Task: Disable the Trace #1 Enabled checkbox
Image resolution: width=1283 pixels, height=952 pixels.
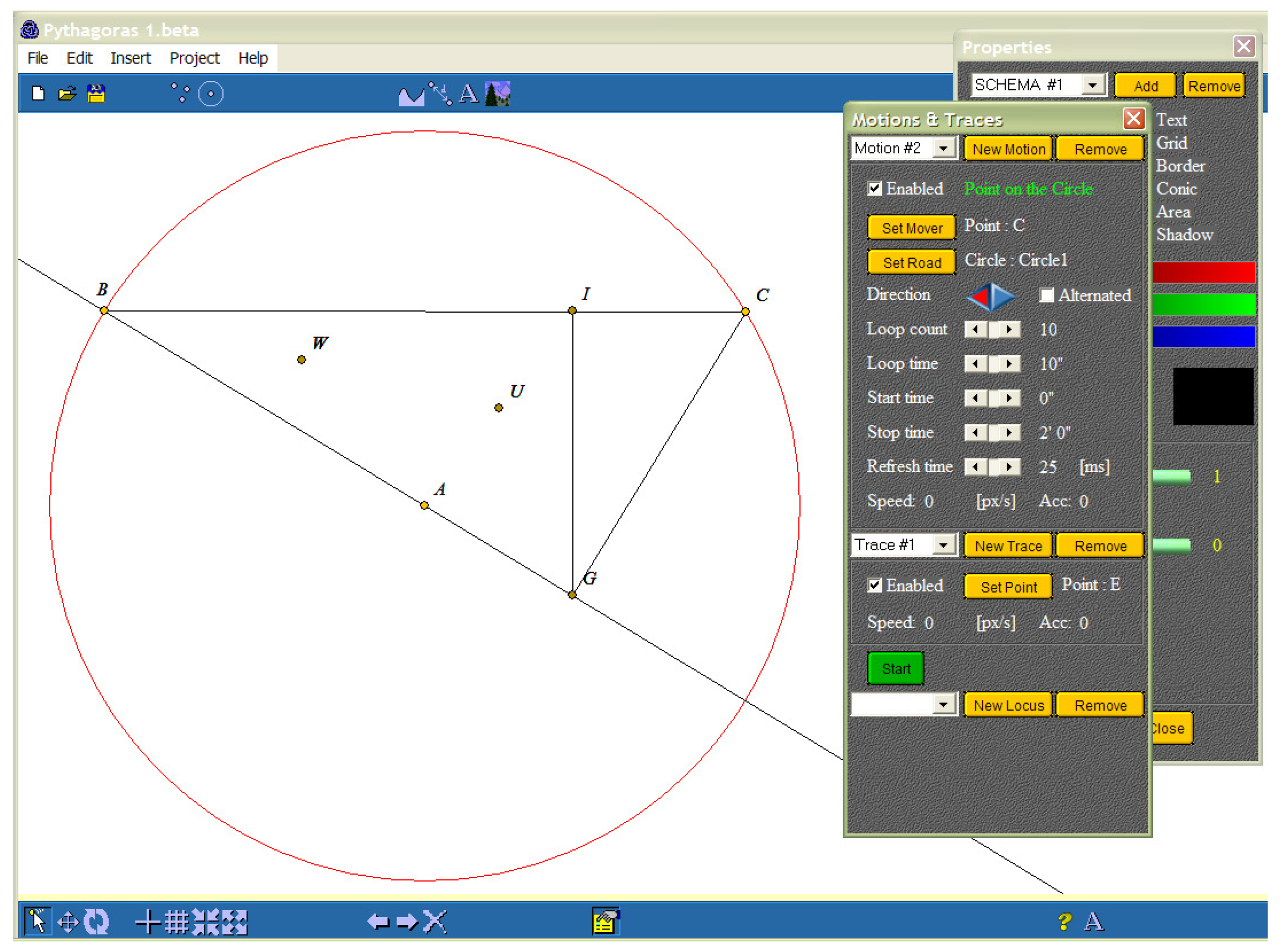Action: [x=874, y=586]
